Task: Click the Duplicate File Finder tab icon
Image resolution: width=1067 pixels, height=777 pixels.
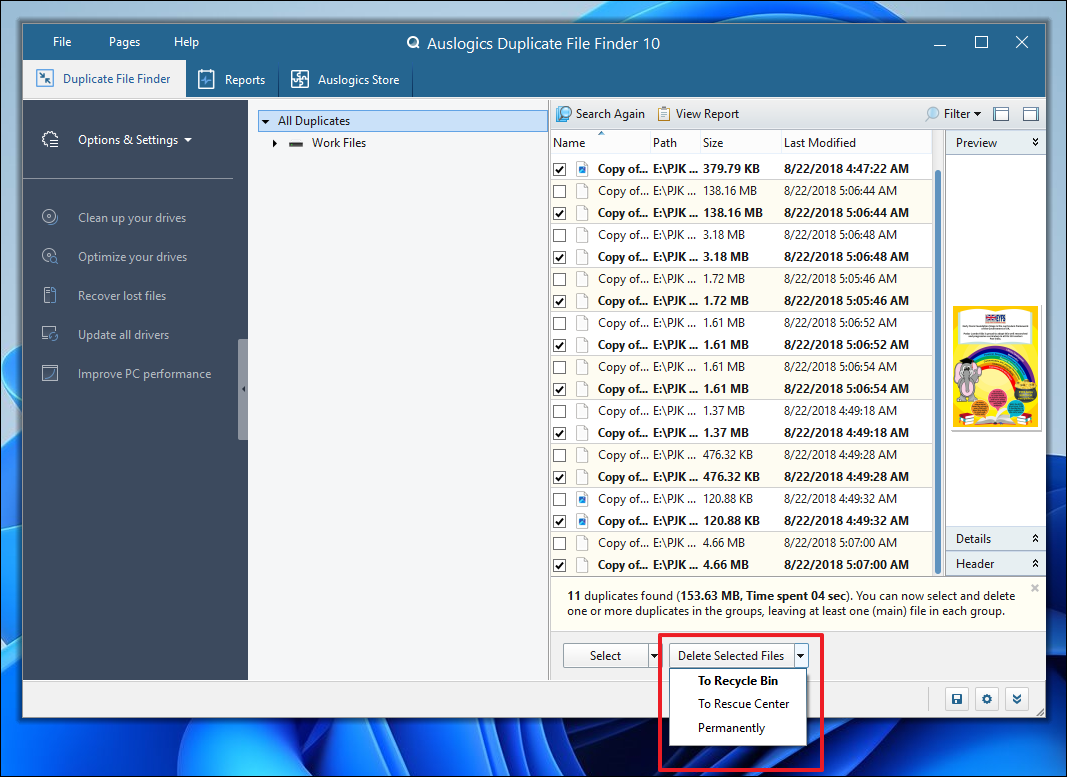Action: 44,78
